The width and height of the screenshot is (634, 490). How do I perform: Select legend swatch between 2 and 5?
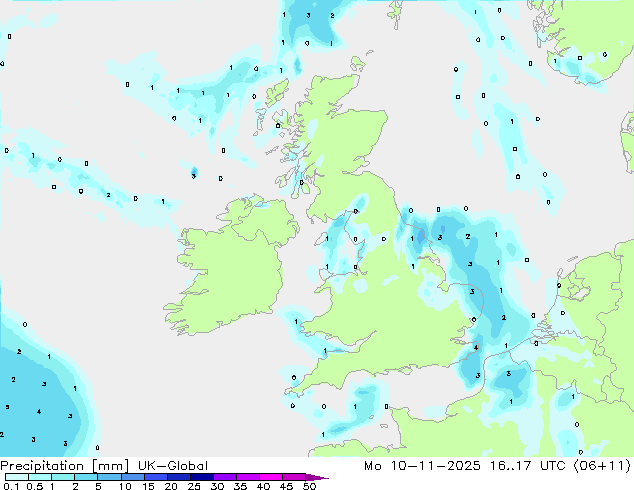pos(86,477)
